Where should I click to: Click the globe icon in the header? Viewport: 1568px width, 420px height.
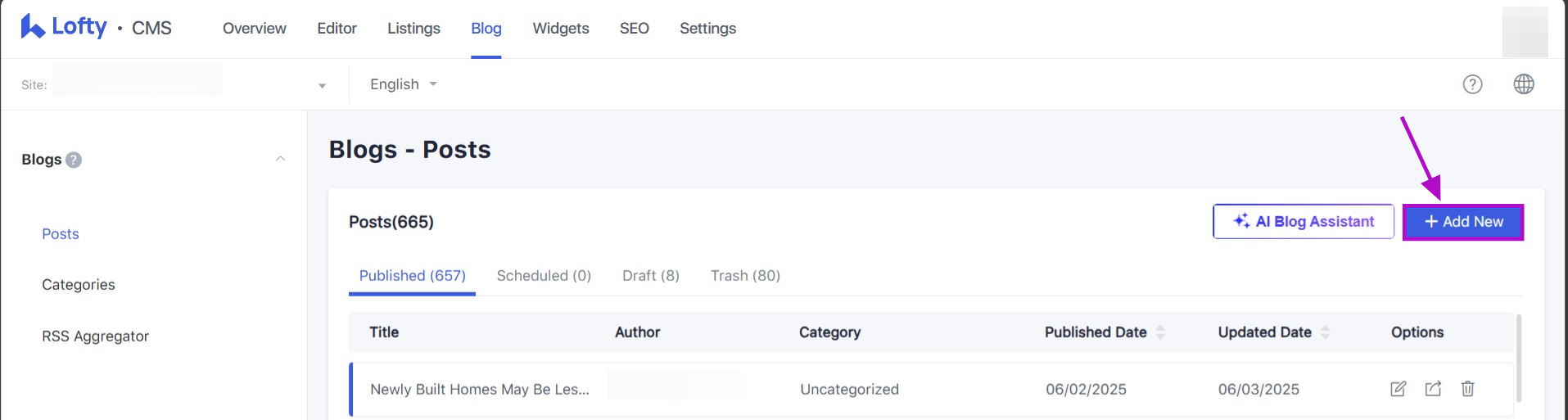tap(1523, 84)
